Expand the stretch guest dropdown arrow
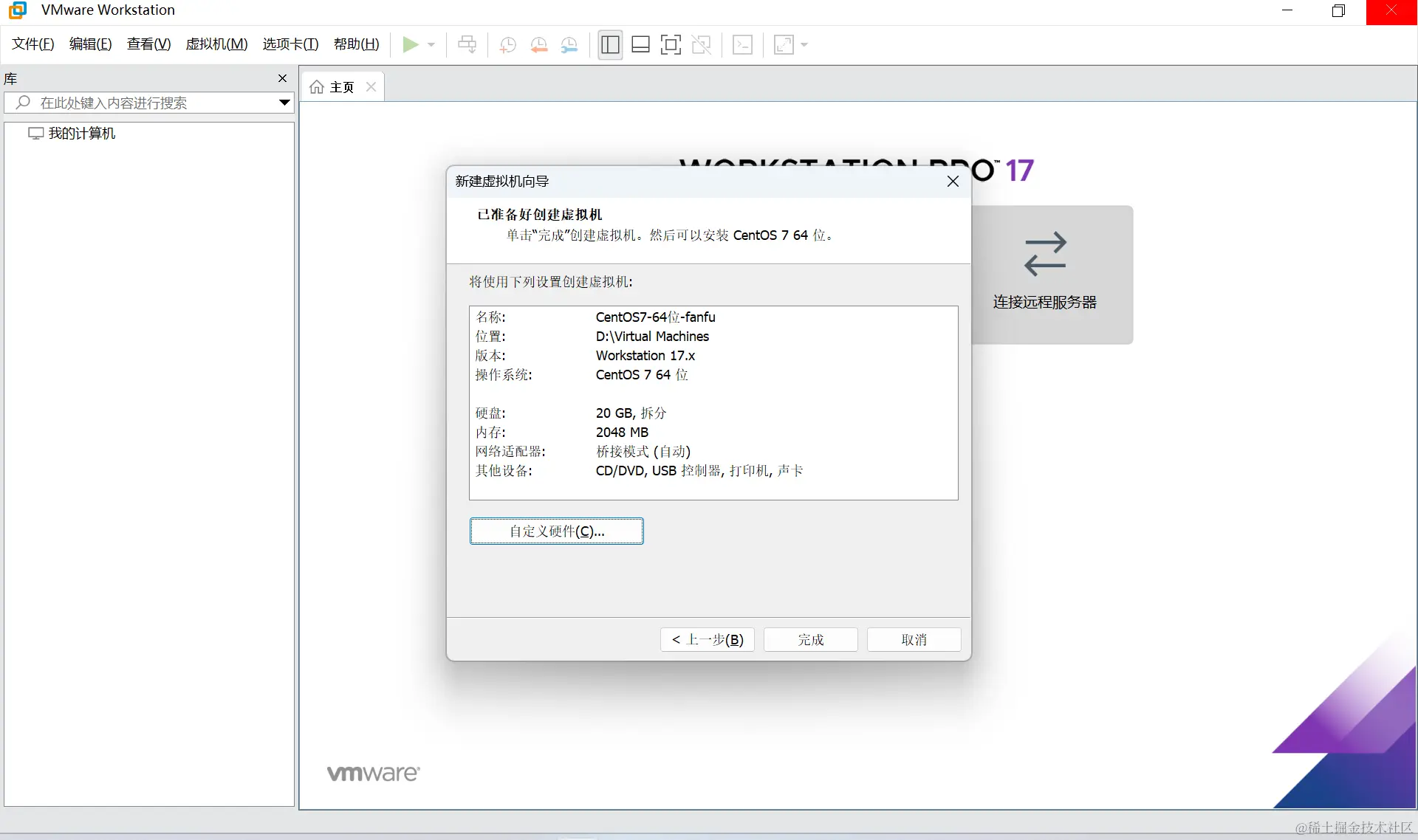1418x840 pixels. pos(804,45)
